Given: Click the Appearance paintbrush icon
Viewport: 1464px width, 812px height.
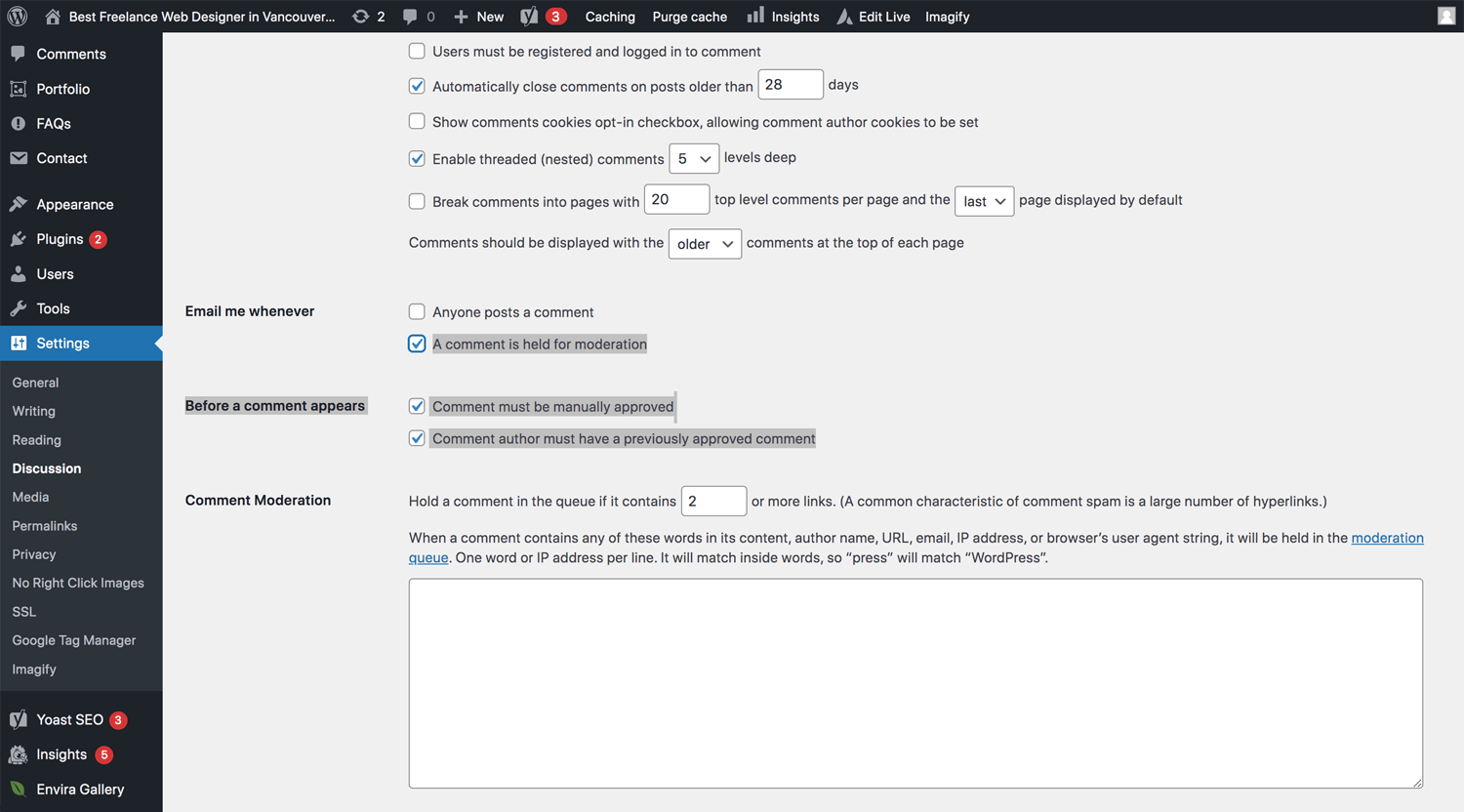Looking at the screenshot, I should (x=18, y=204).
